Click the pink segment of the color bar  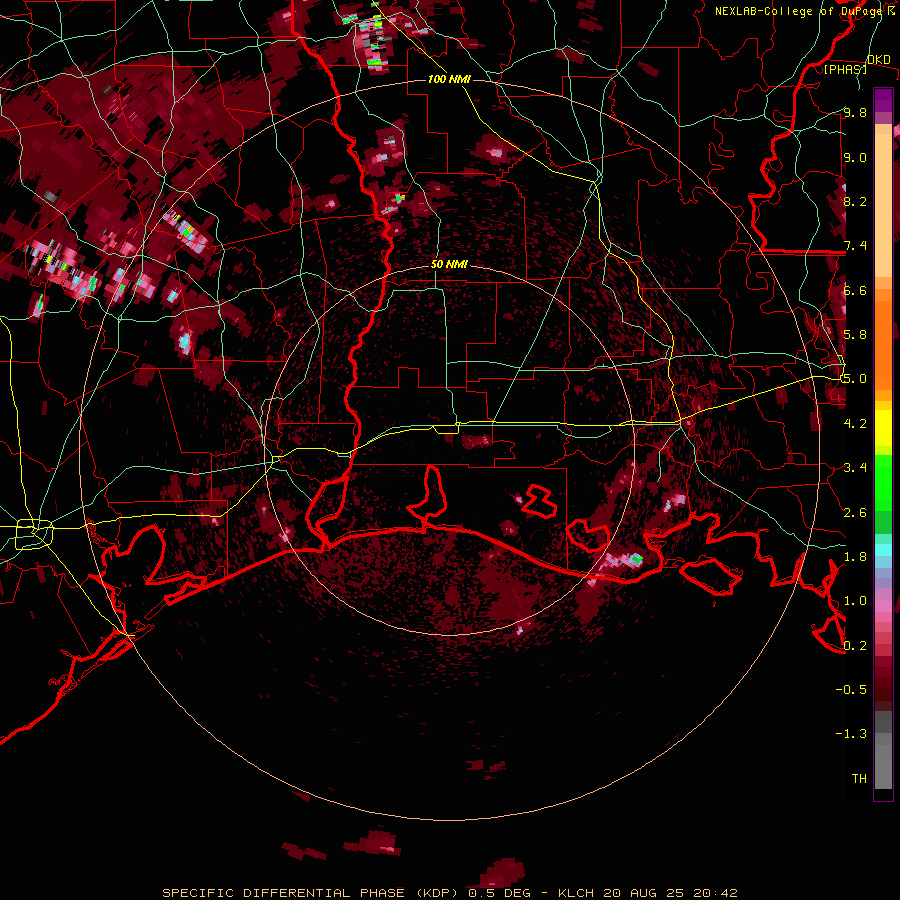tap(883, 606)
